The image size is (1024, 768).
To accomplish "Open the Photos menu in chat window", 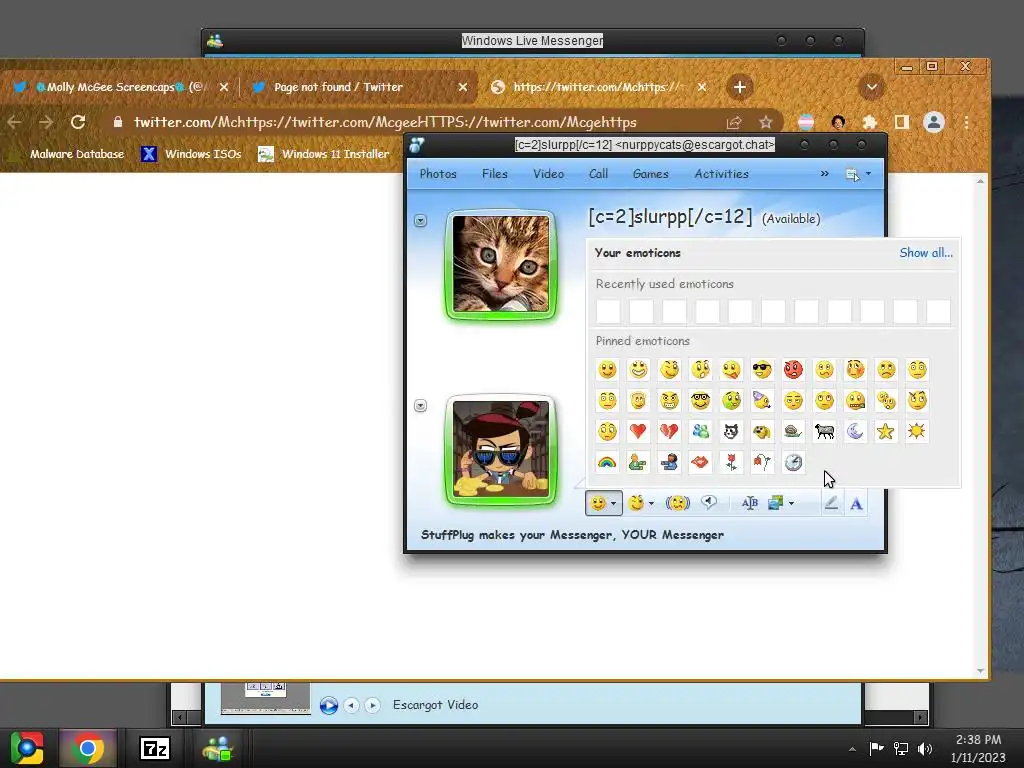I will [438, 174].
